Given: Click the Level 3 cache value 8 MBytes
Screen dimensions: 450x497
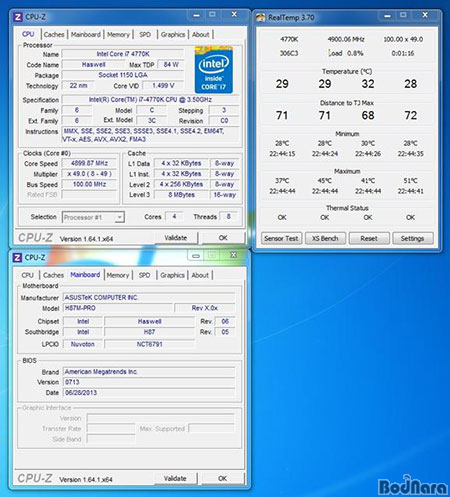Looking at the screenshot, I should (181, 195).
